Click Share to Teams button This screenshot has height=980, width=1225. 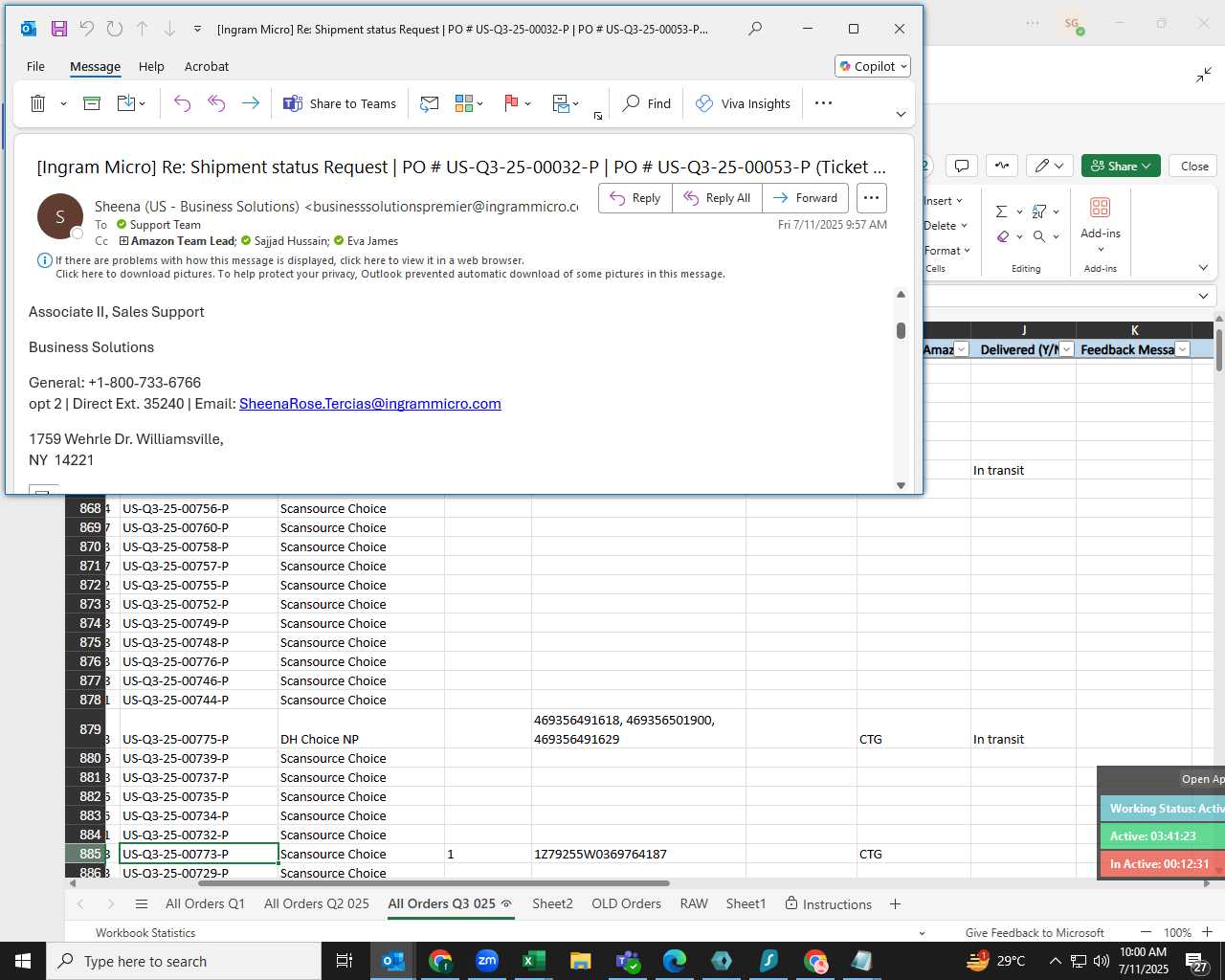340,103
